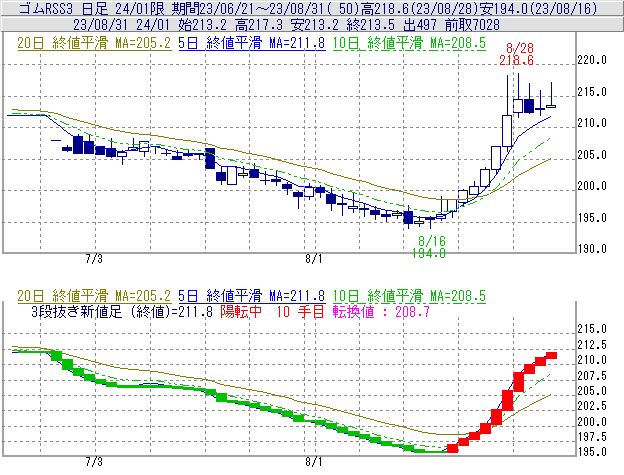Click the 7/3 date label under the upper chart

[x=94, y=259]
